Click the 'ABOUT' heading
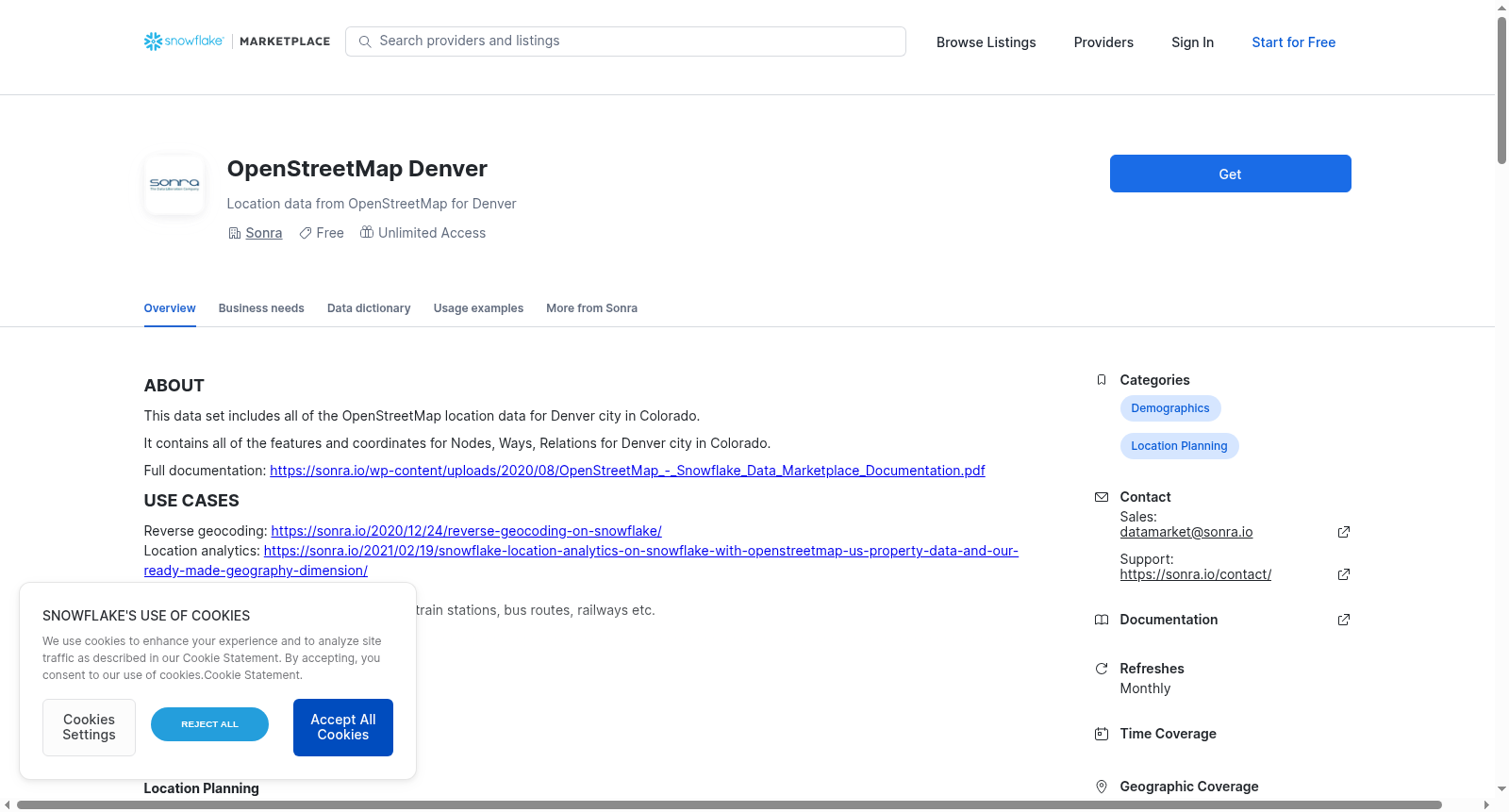This screenshot has height=812, width=1509. pyautogui.click(x=174, y=386)
